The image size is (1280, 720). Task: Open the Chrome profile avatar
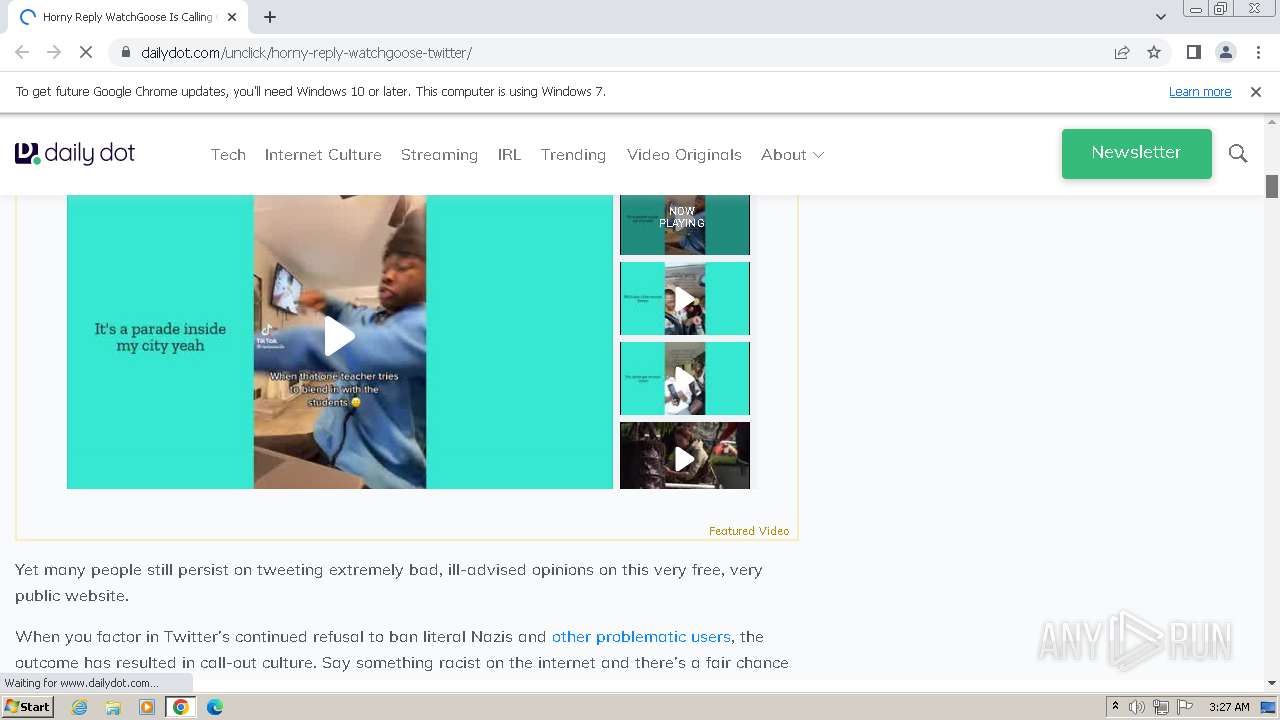(x=1225, y=52)
